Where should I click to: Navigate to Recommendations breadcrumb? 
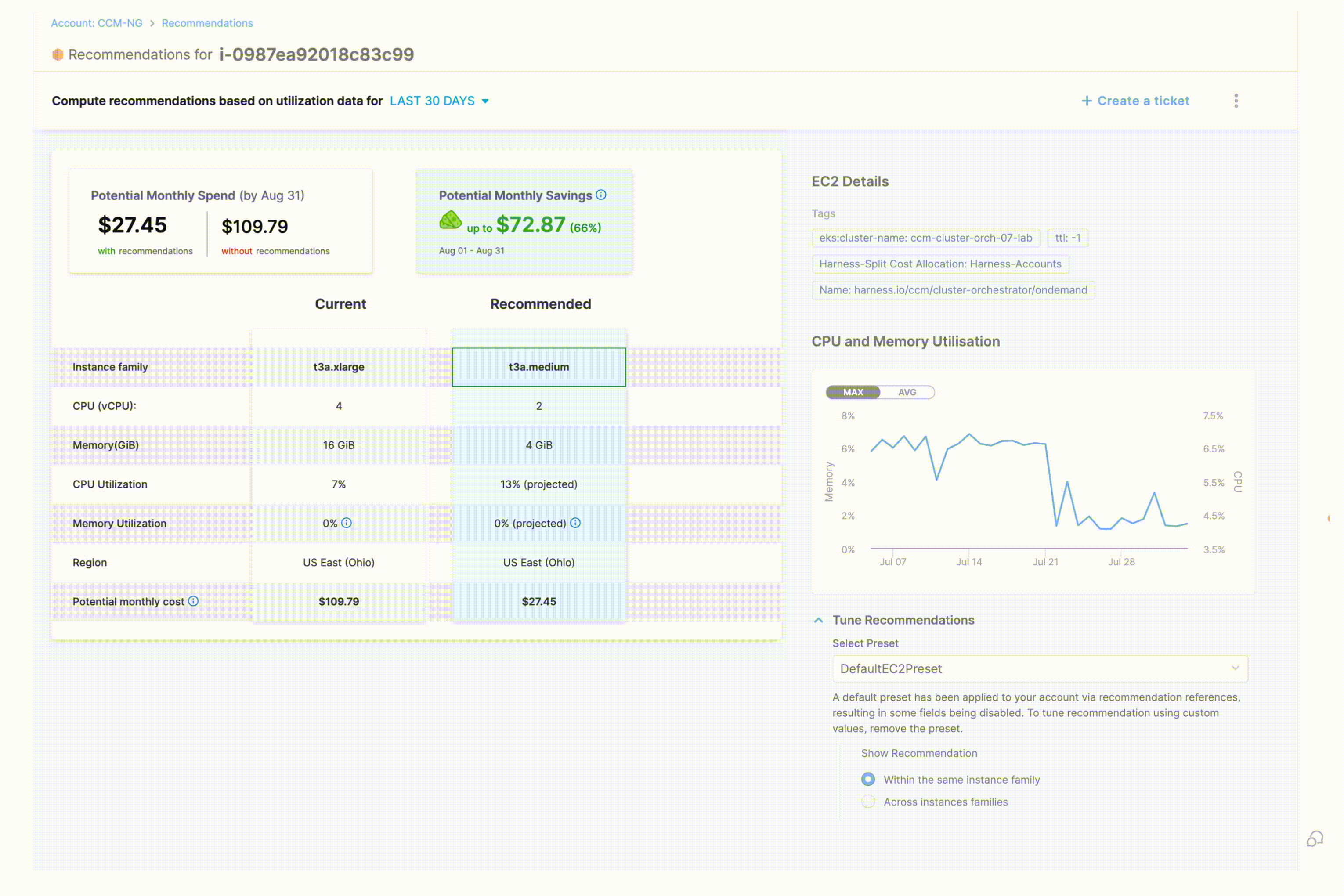(x=207, y=23)
